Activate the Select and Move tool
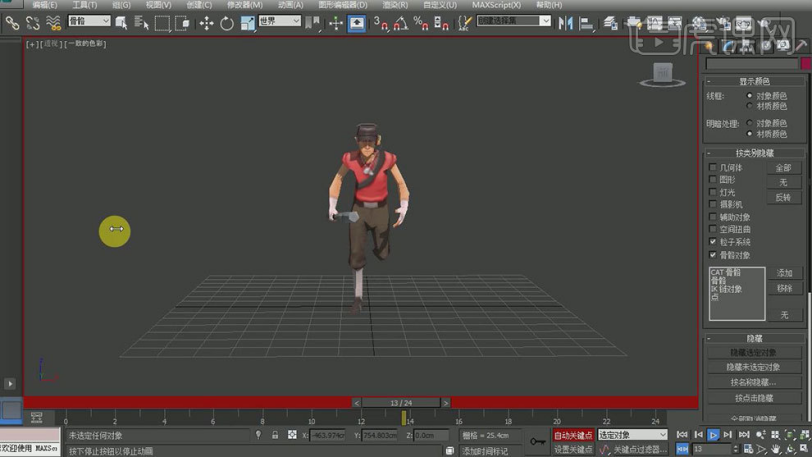812x457 pixels. click(206, 23)
